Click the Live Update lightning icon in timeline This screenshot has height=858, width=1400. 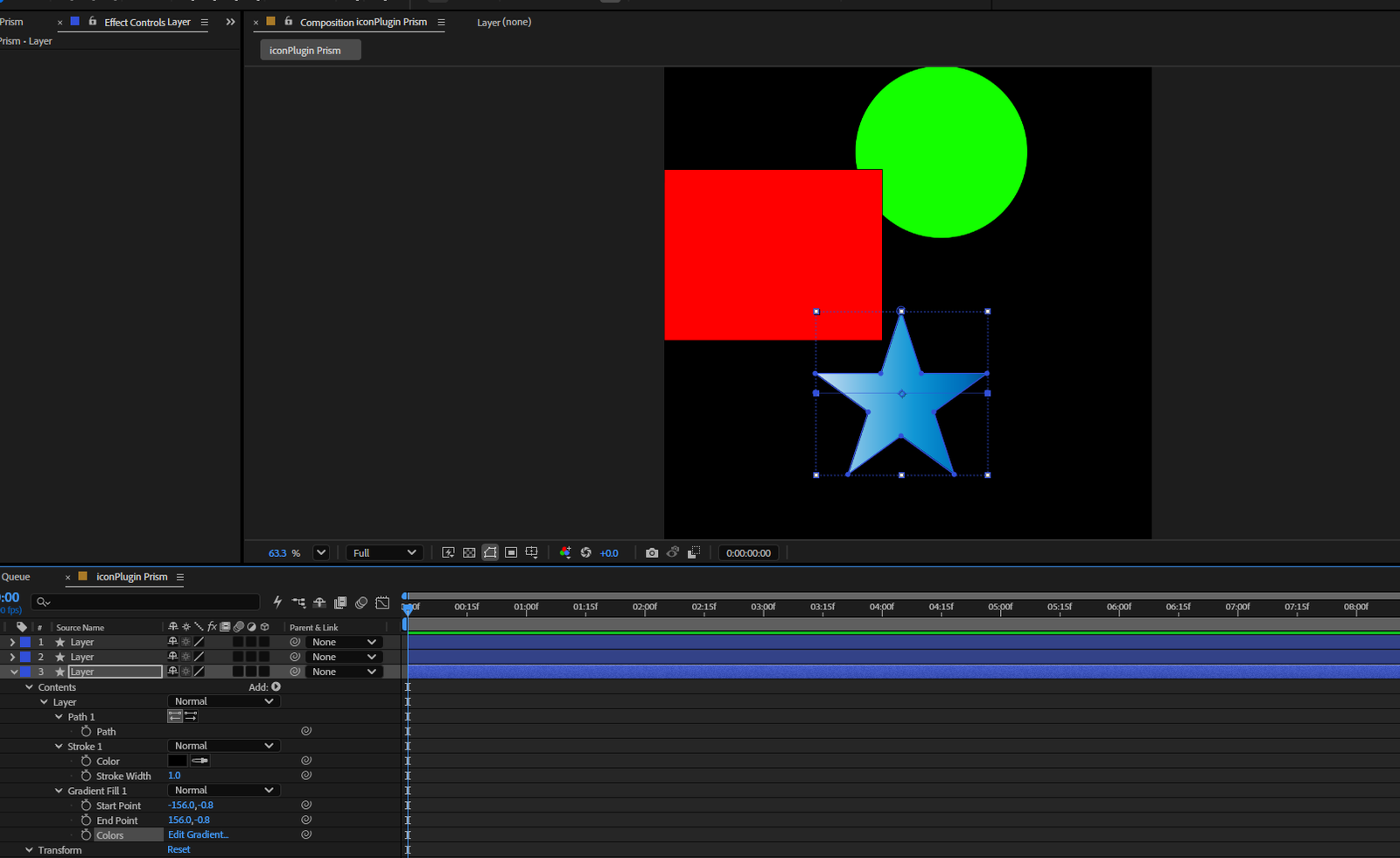click(277, 602)
